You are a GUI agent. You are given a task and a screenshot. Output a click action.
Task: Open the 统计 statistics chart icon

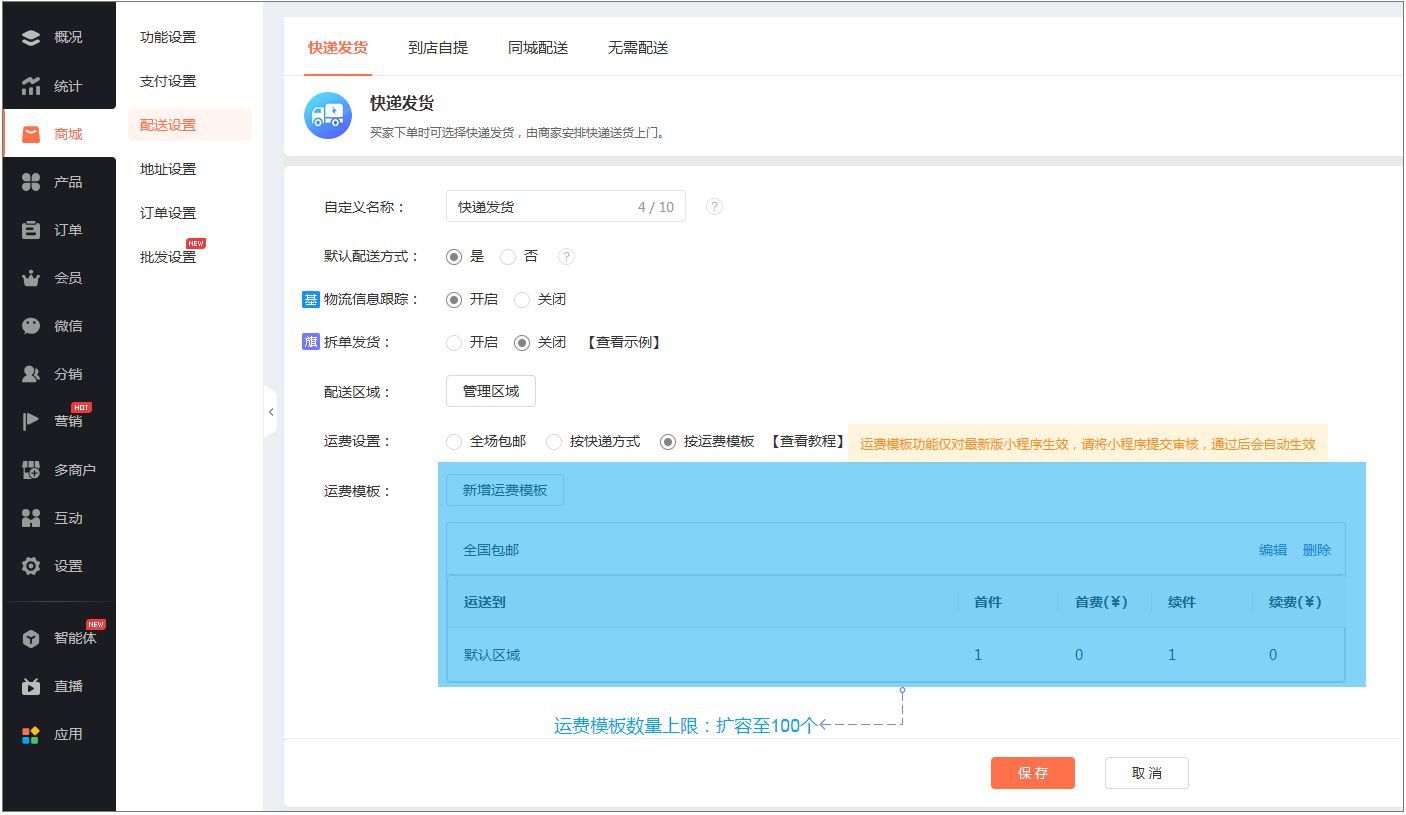[31, 86]
